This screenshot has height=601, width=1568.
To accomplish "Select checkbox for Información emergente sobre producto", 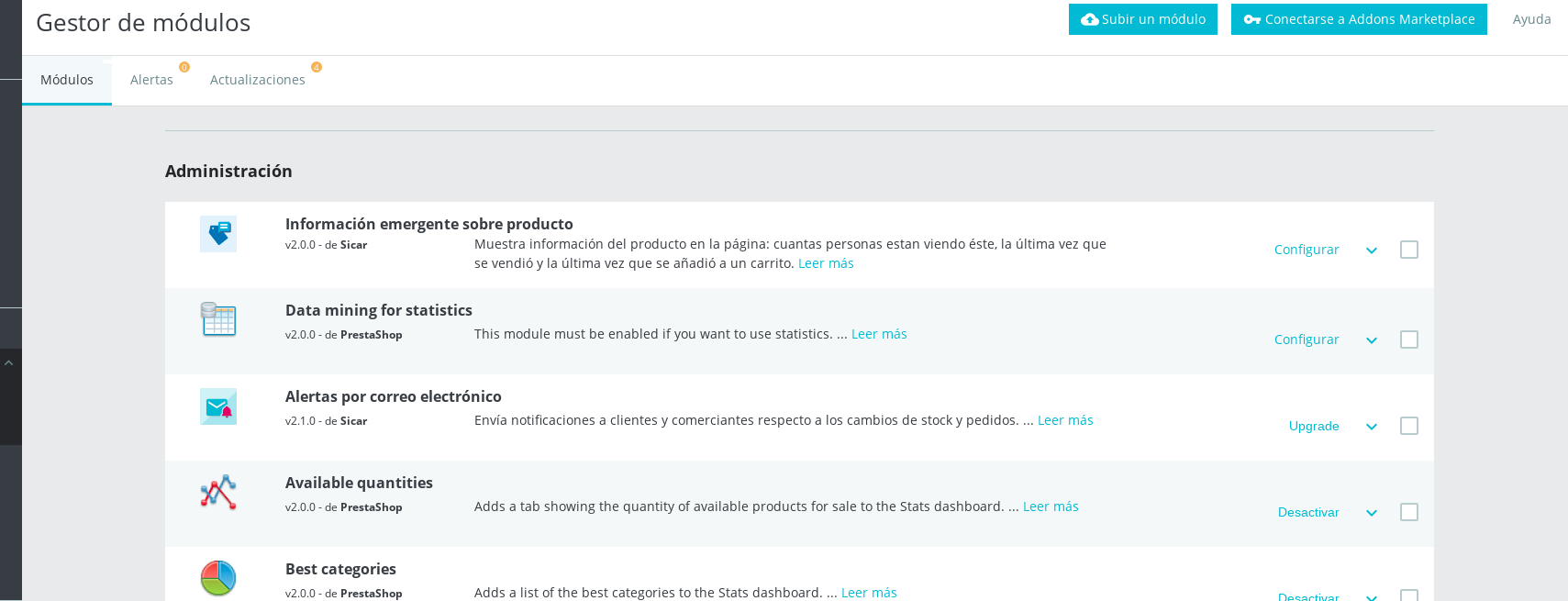I will (1409, 250).
